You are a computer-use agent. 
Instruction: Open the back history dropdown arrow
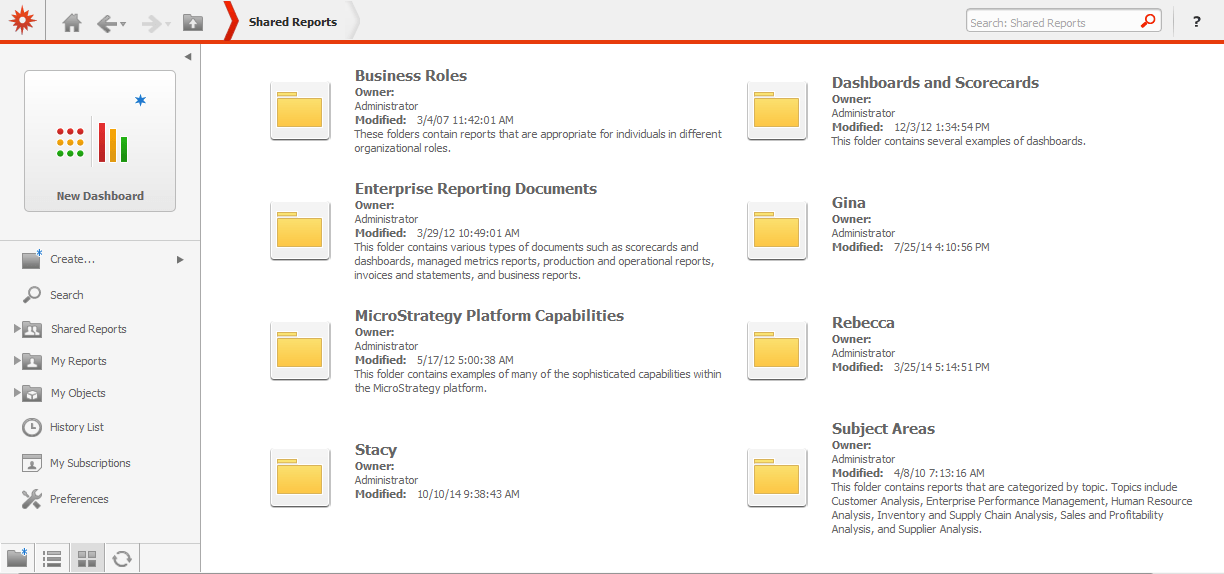[123, 24]
